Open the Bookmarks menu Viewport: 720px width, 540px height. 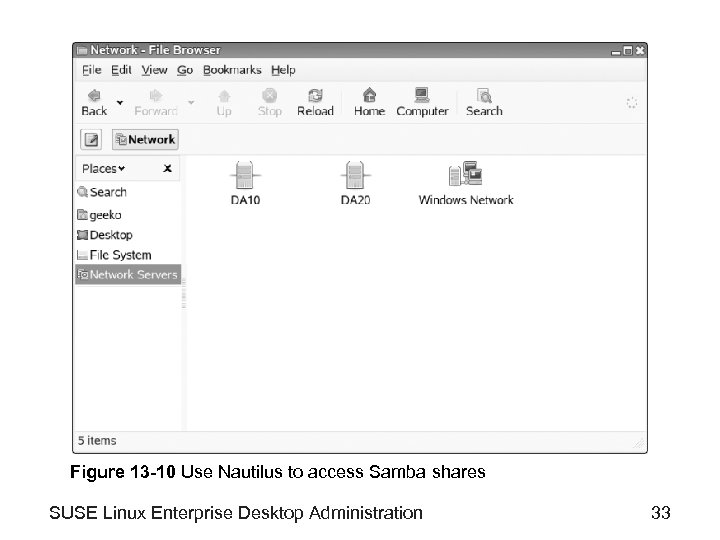click(232, 70)
